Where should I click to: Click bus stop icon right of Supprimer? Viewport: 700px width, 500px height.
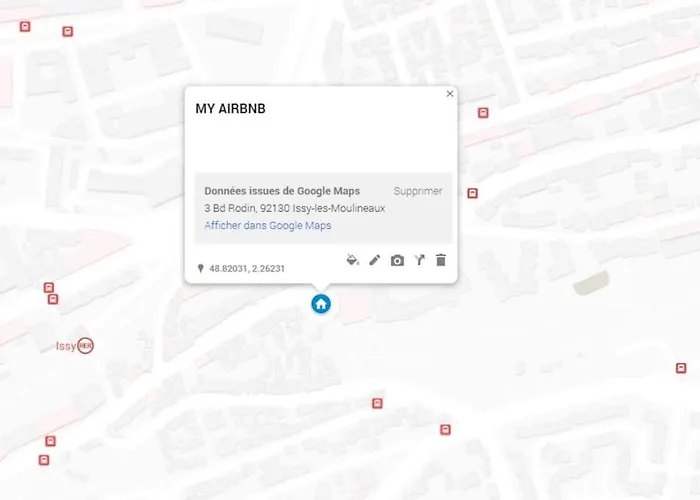tap(473, 193)
